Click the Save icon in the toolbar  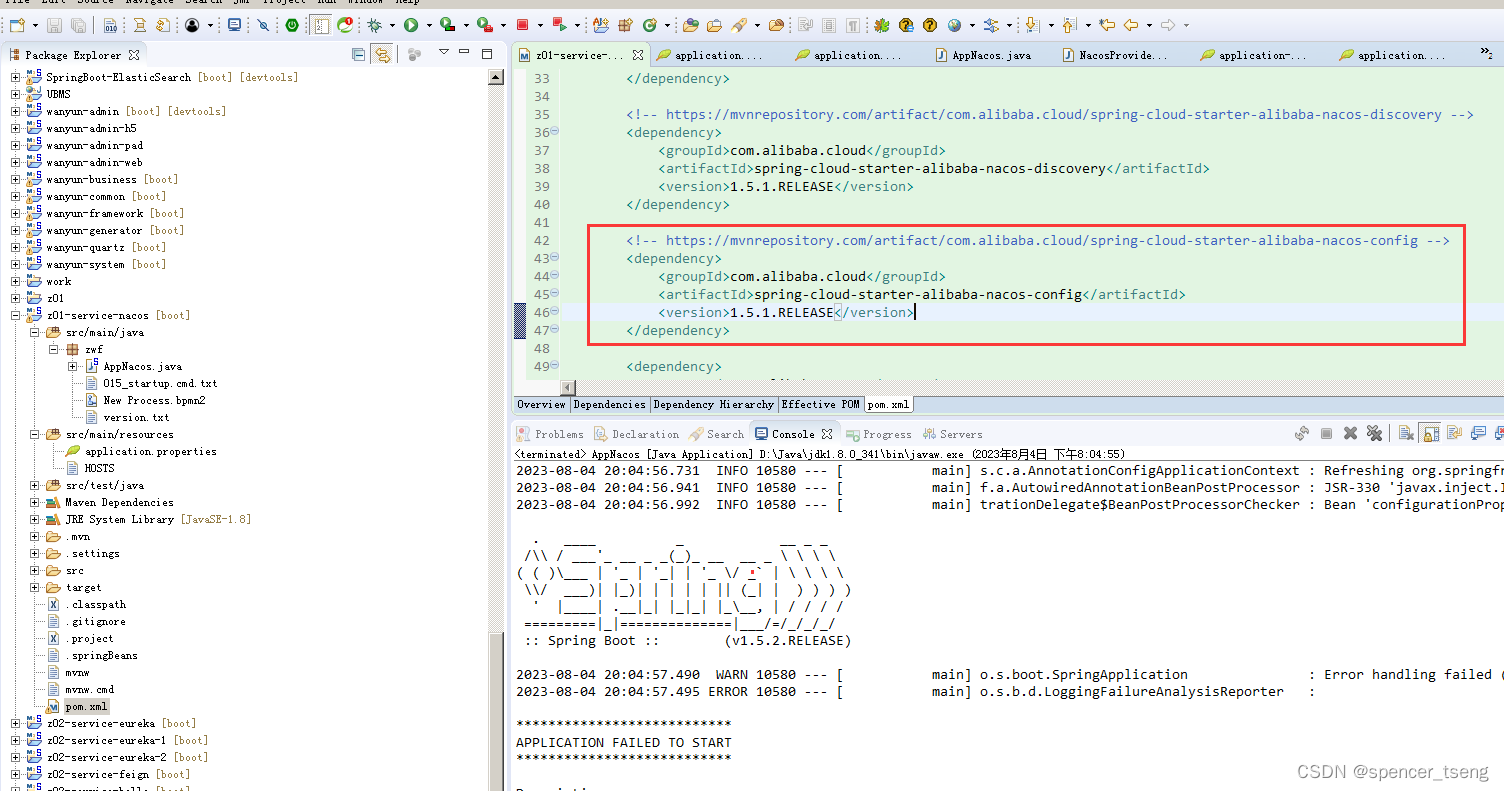(53, 24)
